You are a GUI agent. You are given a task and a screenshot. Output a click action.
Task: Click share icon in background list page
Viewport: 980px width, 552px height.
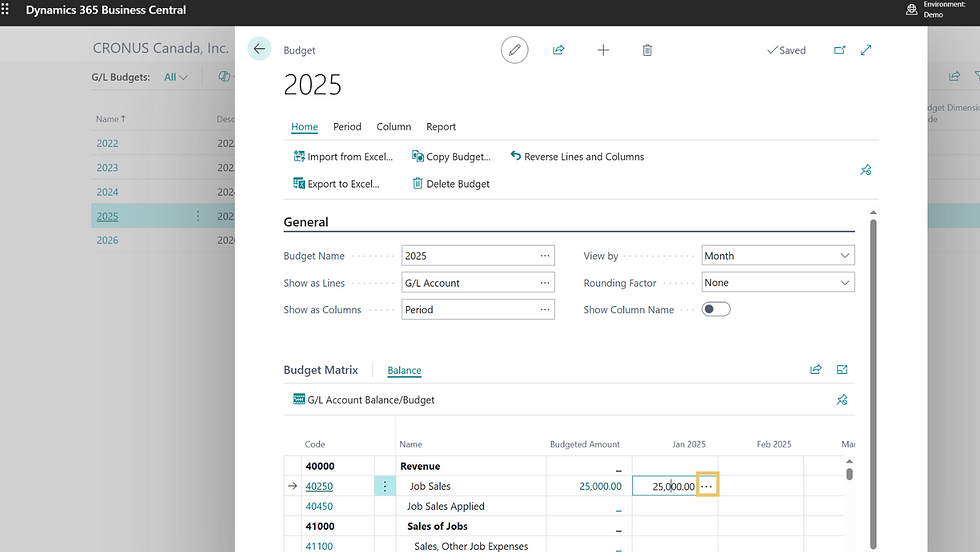[954, 76]
